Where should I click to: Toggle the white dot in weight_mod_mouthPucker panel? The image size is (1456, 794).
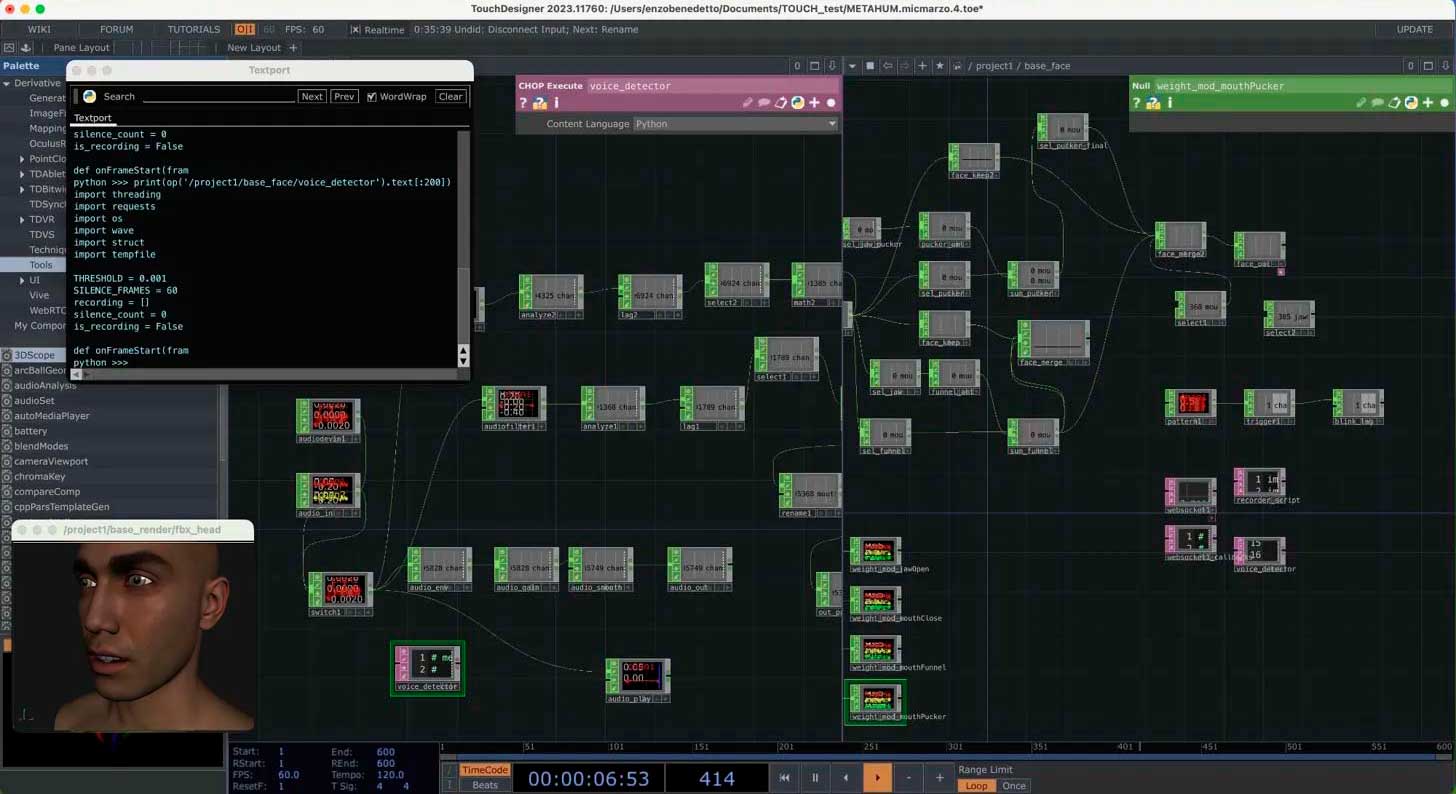click(x=1444, y=103)
